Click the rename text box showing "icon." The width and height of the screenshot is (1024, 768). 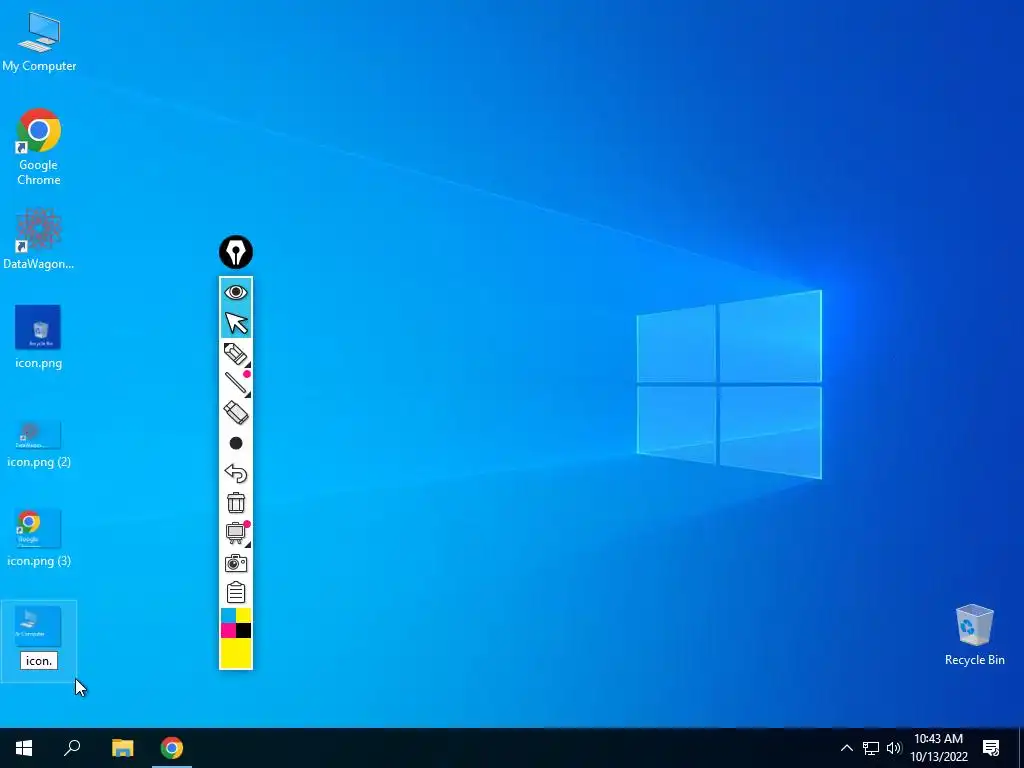click(39, 661)
